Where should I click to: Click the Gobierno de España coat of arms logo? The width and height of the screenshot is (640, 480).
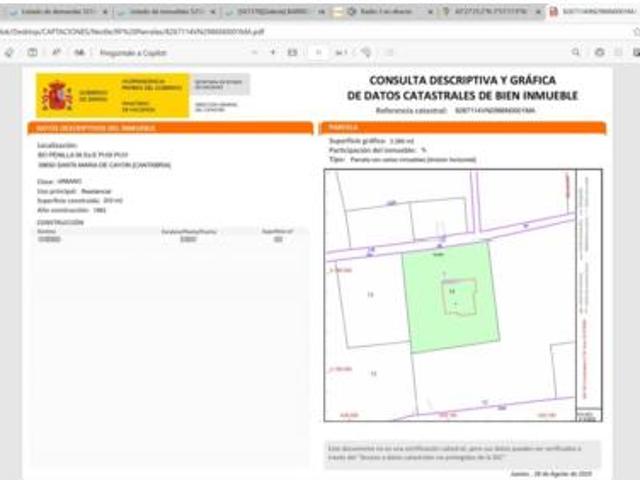tap(57, 96)
